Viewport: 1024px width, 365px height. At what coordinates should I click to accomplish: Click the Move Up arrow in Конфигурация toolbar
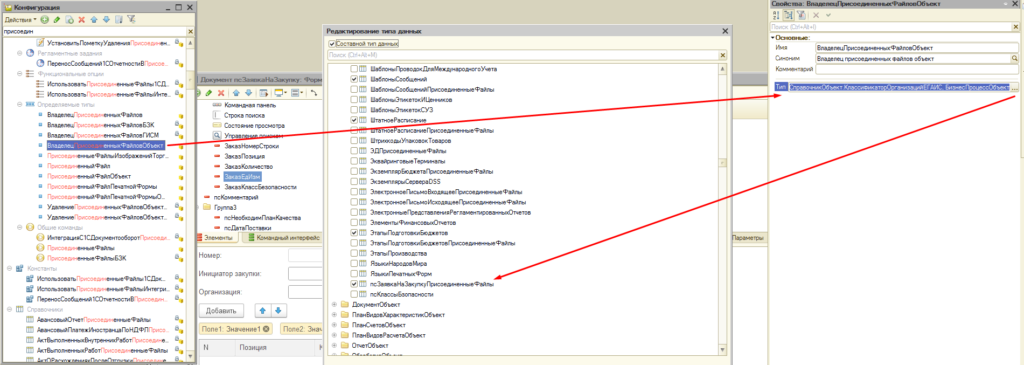pos(95,20)
